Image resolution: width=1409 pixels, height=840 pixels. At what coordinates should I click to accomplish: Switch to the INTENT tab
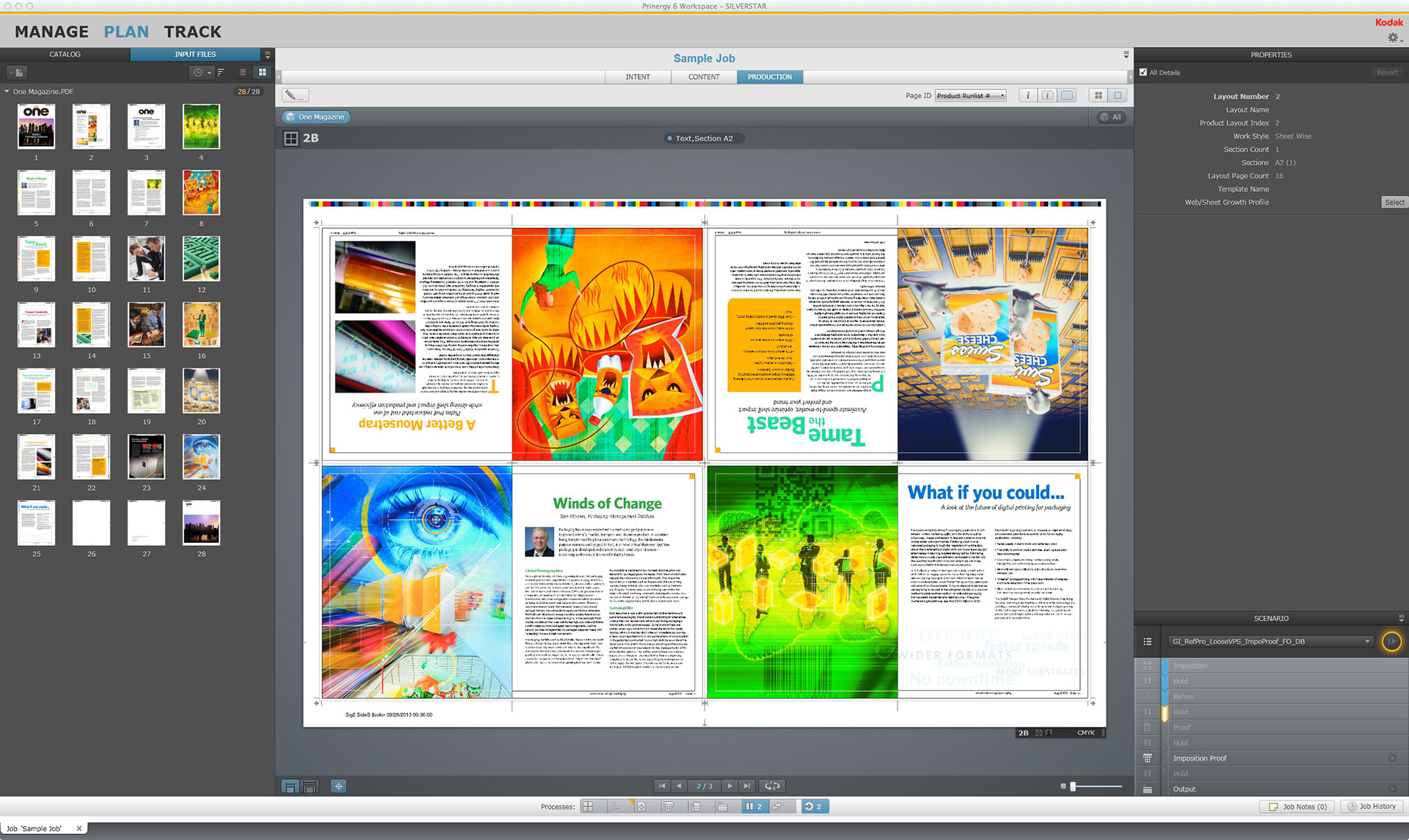click(638, 77)
